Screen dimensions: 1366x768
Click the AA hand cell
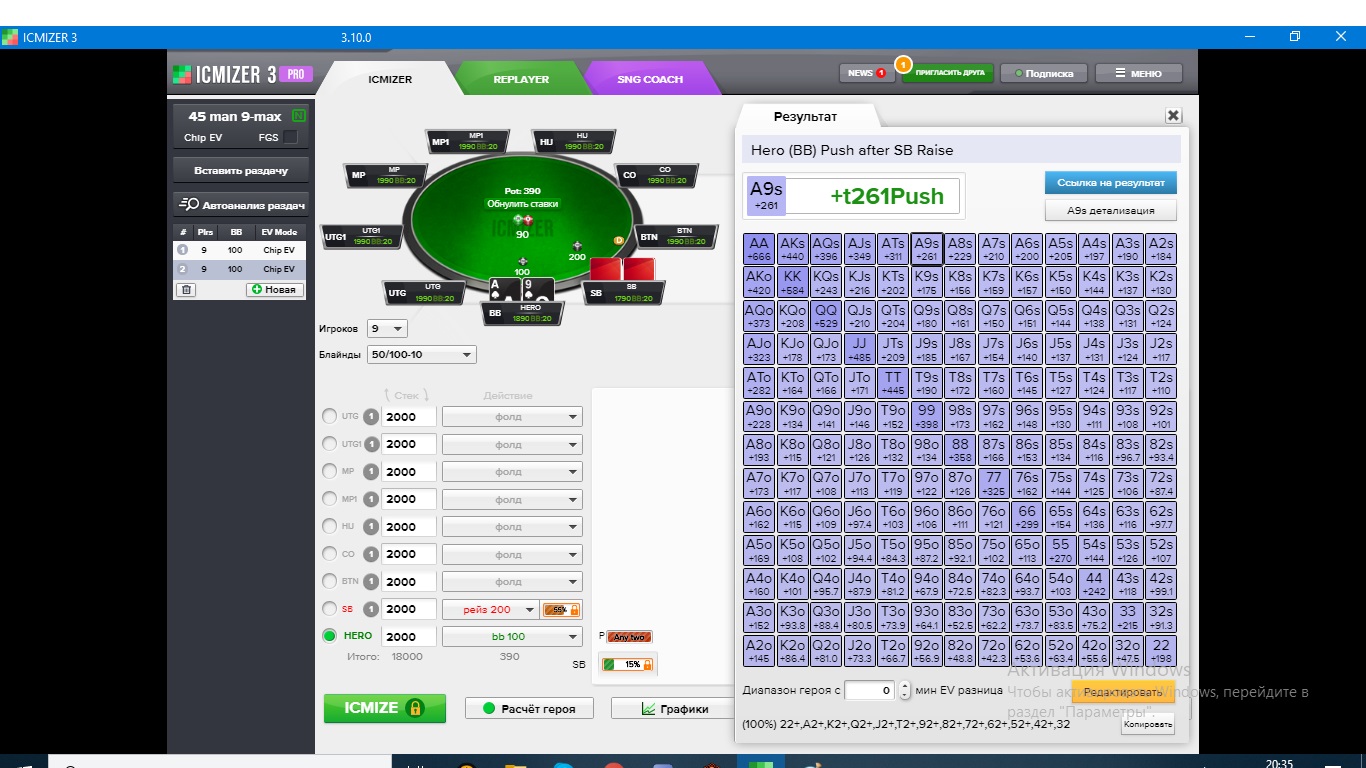point(759,249)
